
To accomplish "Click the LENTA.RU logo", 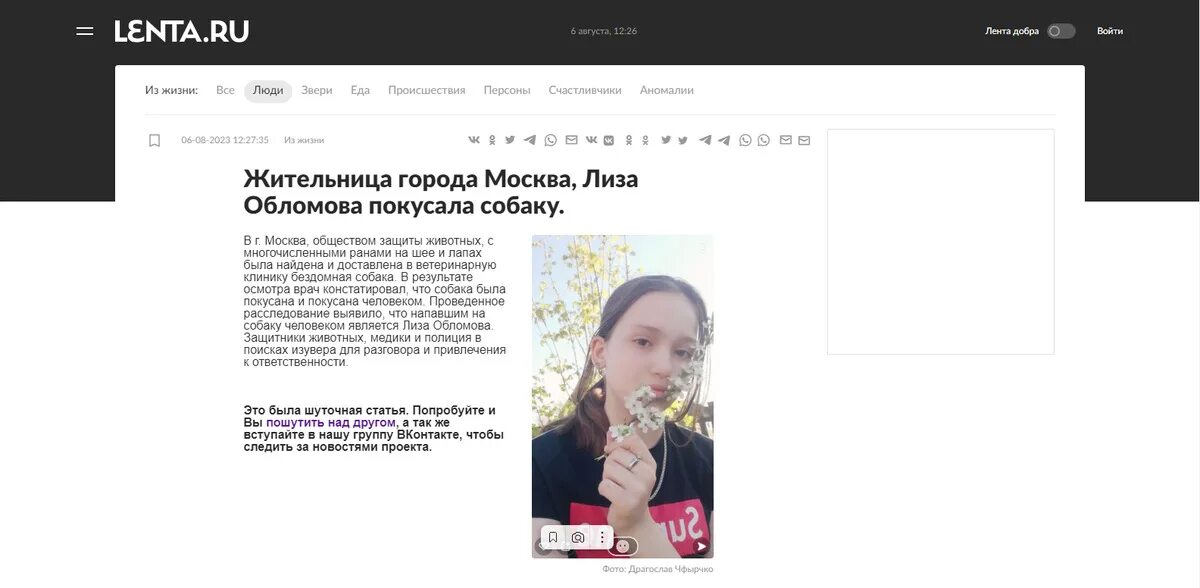I will click(180, 29).
